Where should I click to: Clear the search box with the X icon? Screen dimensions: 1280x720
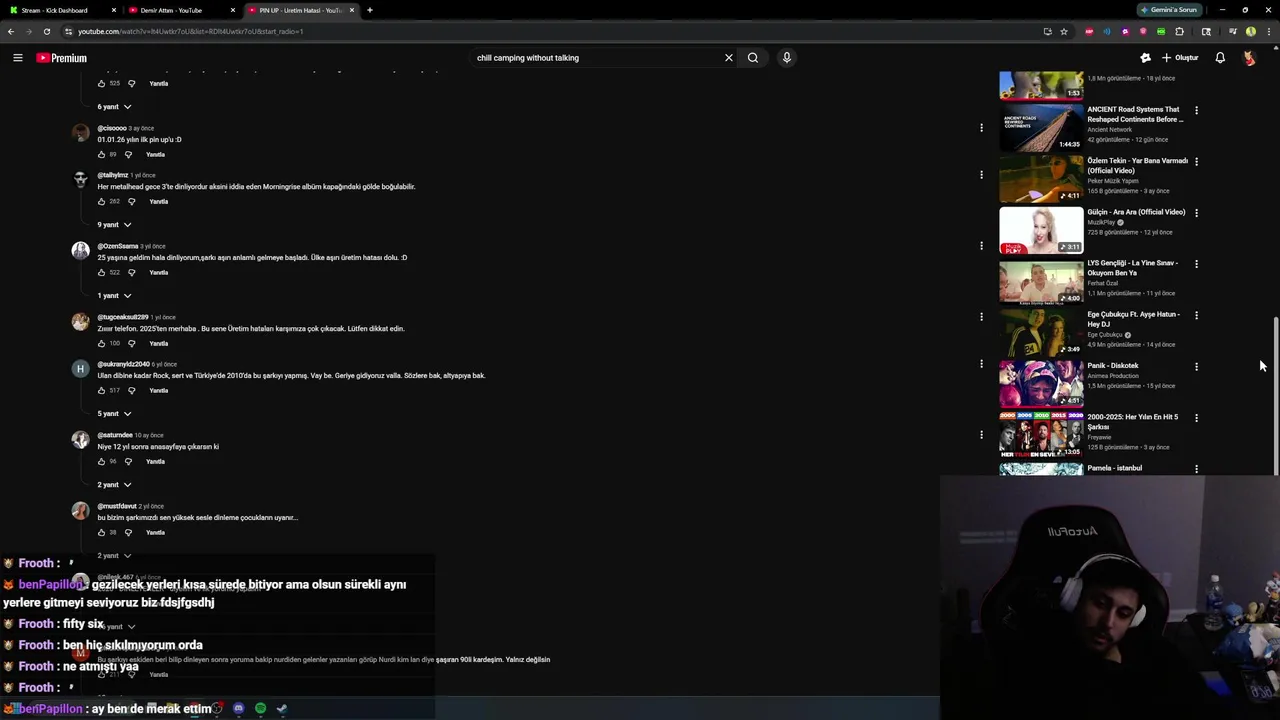coord(729,58)
